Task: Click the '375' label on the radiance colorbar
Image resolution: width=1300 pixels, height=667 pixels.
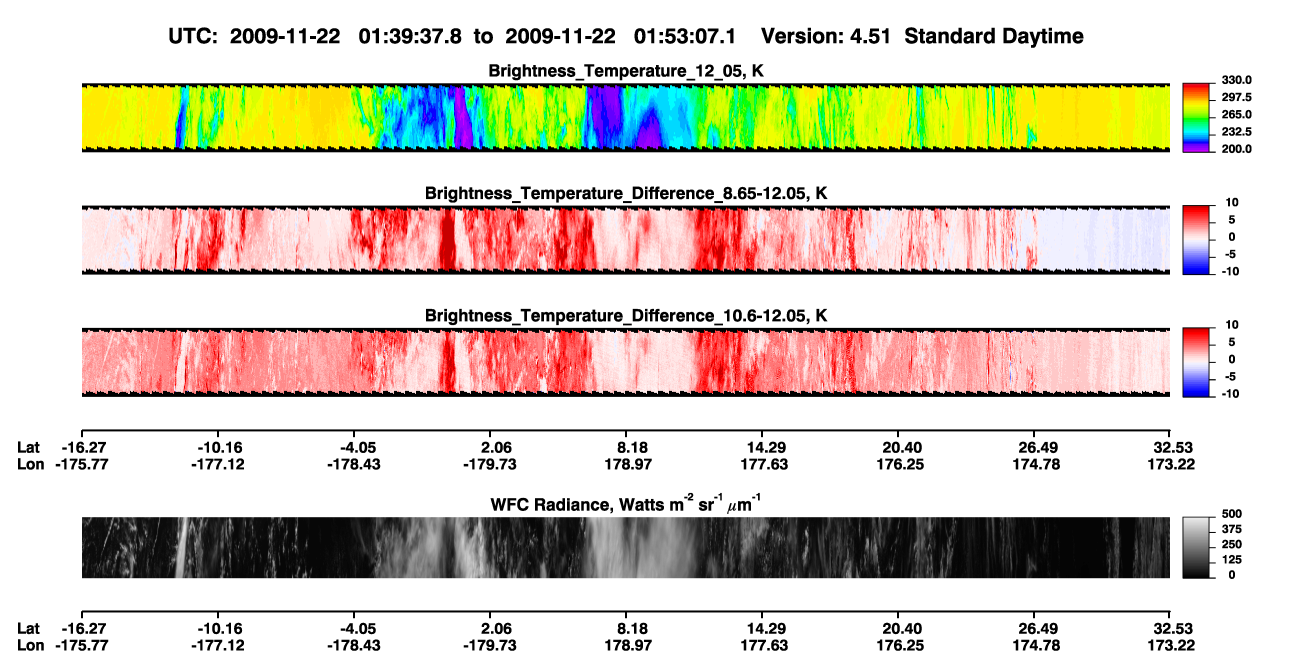Action: click(x=1231, y=531)
